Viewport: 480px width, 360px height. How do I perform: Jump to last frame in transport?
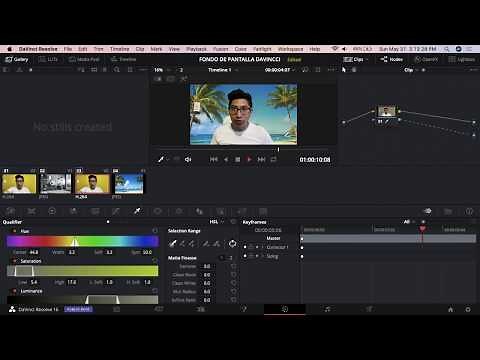pyautogui.click(x=261, y=159)
